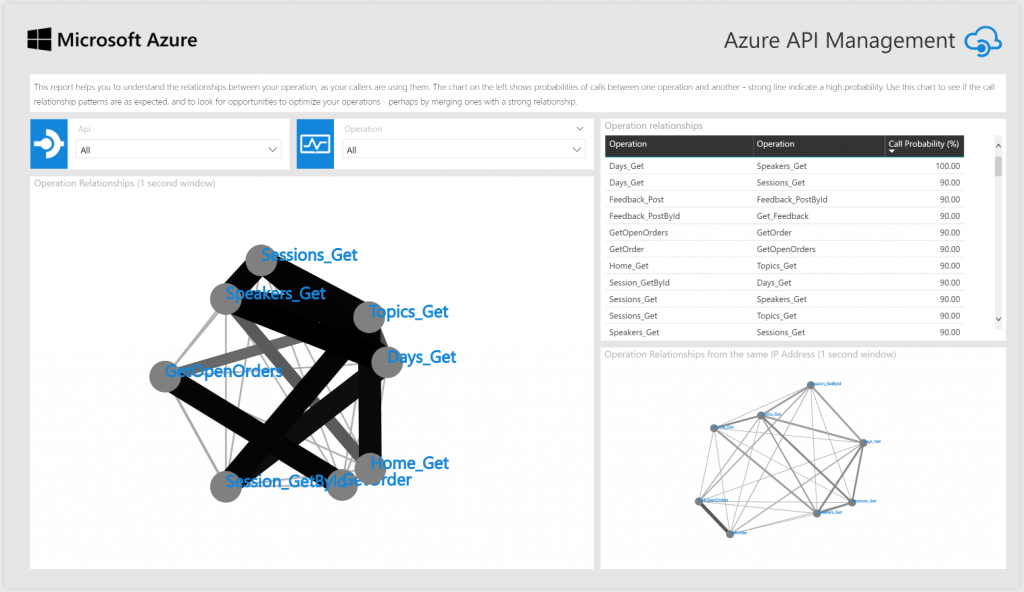Click the report description text box
This screenshot has height=592, width=1024.
click(x=517, y=93)
